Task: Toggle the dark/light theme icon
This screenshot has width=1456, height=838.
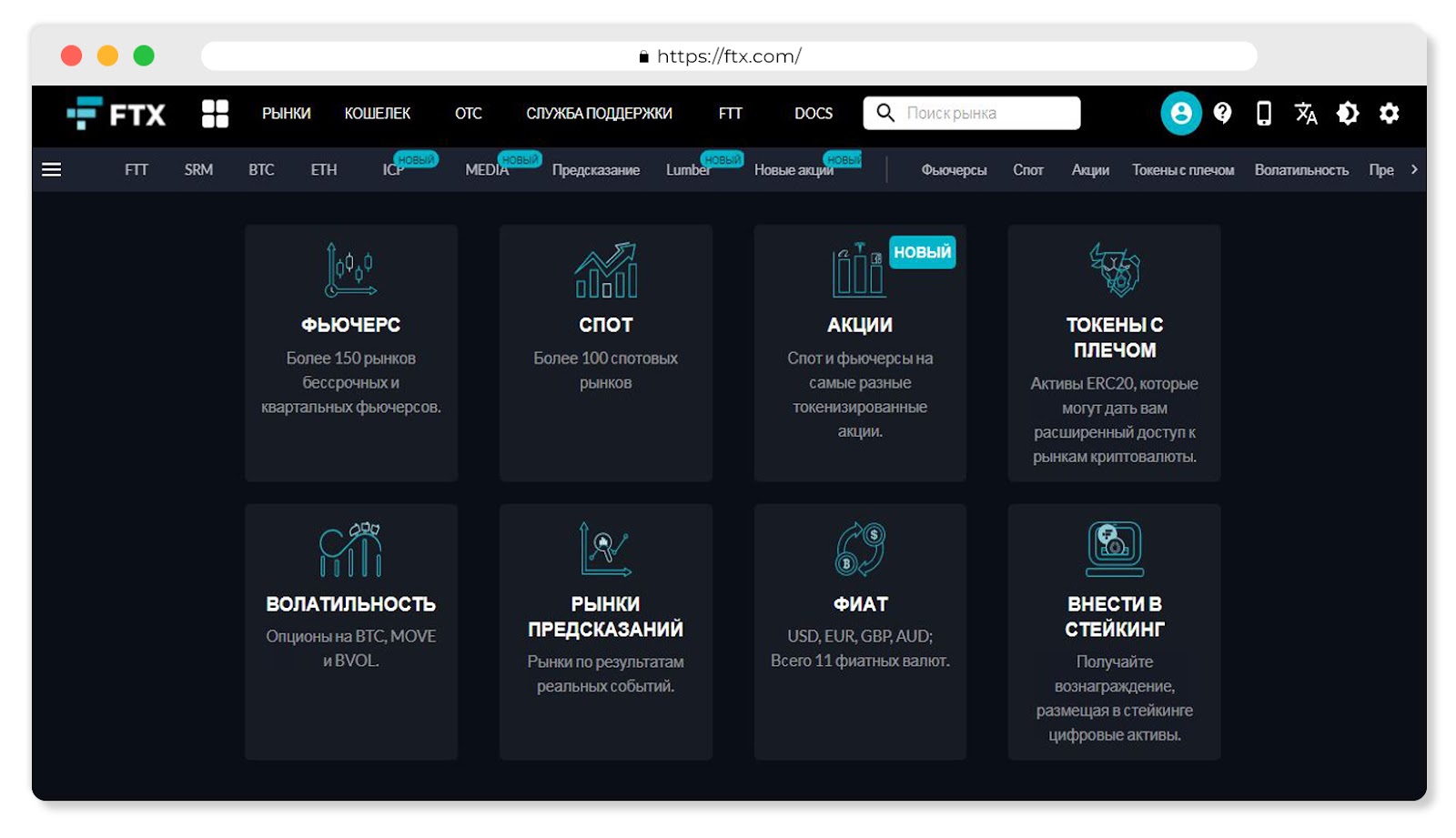Action: click(1348, 113)
